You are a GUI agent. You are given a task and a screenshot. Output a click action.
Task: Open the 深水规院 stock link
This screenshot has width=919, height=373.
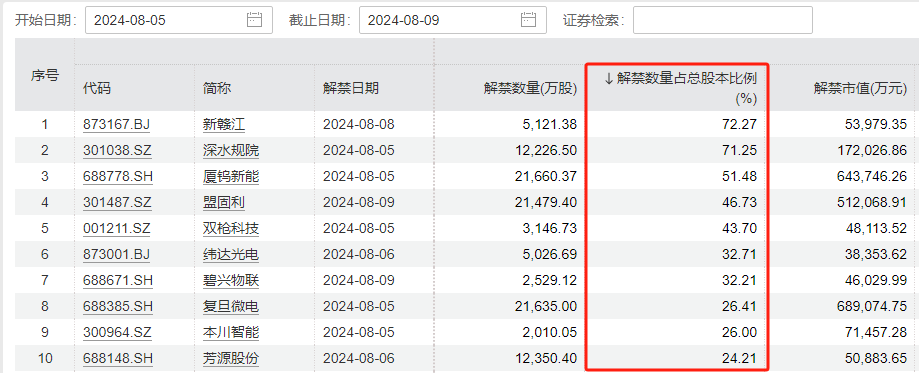coord(230,150)
